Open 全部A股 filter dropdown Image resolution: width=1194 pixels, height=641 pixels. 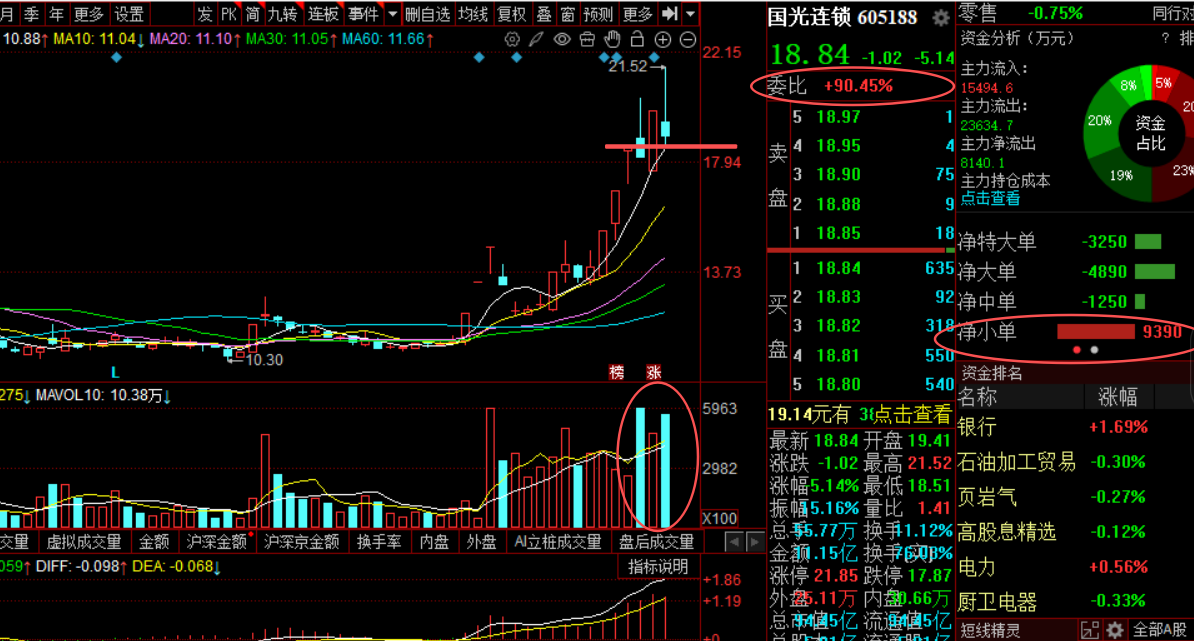pos(1160,630)
